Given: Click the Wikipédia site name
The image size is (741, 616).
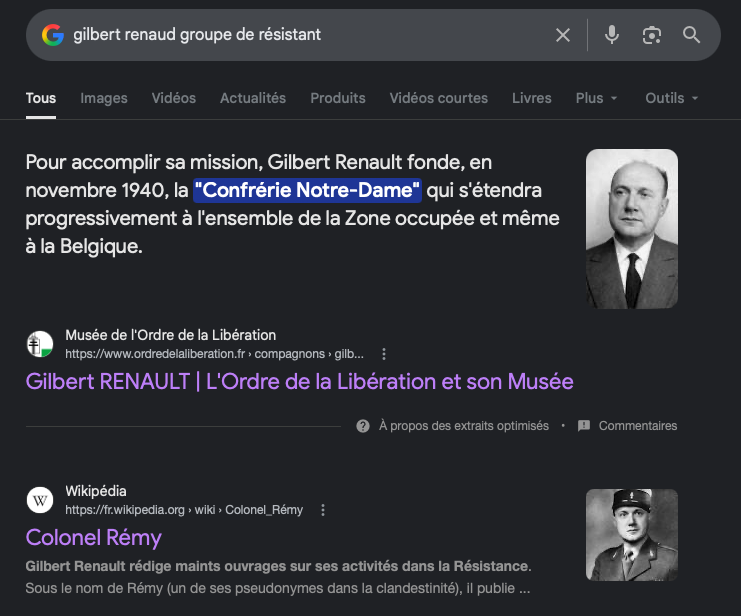Looking at the screenshot, I should [x=96, y=491].
